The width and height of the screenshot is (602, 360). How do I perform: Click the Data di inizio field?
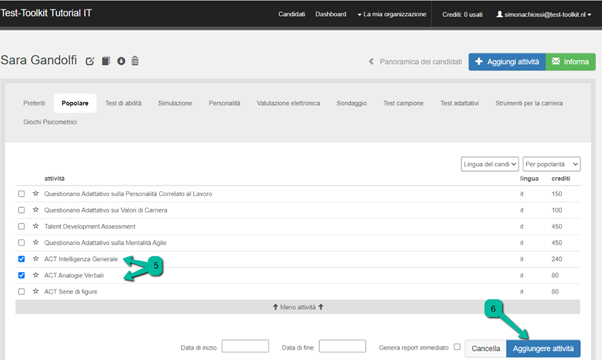[x=245, y=346]
